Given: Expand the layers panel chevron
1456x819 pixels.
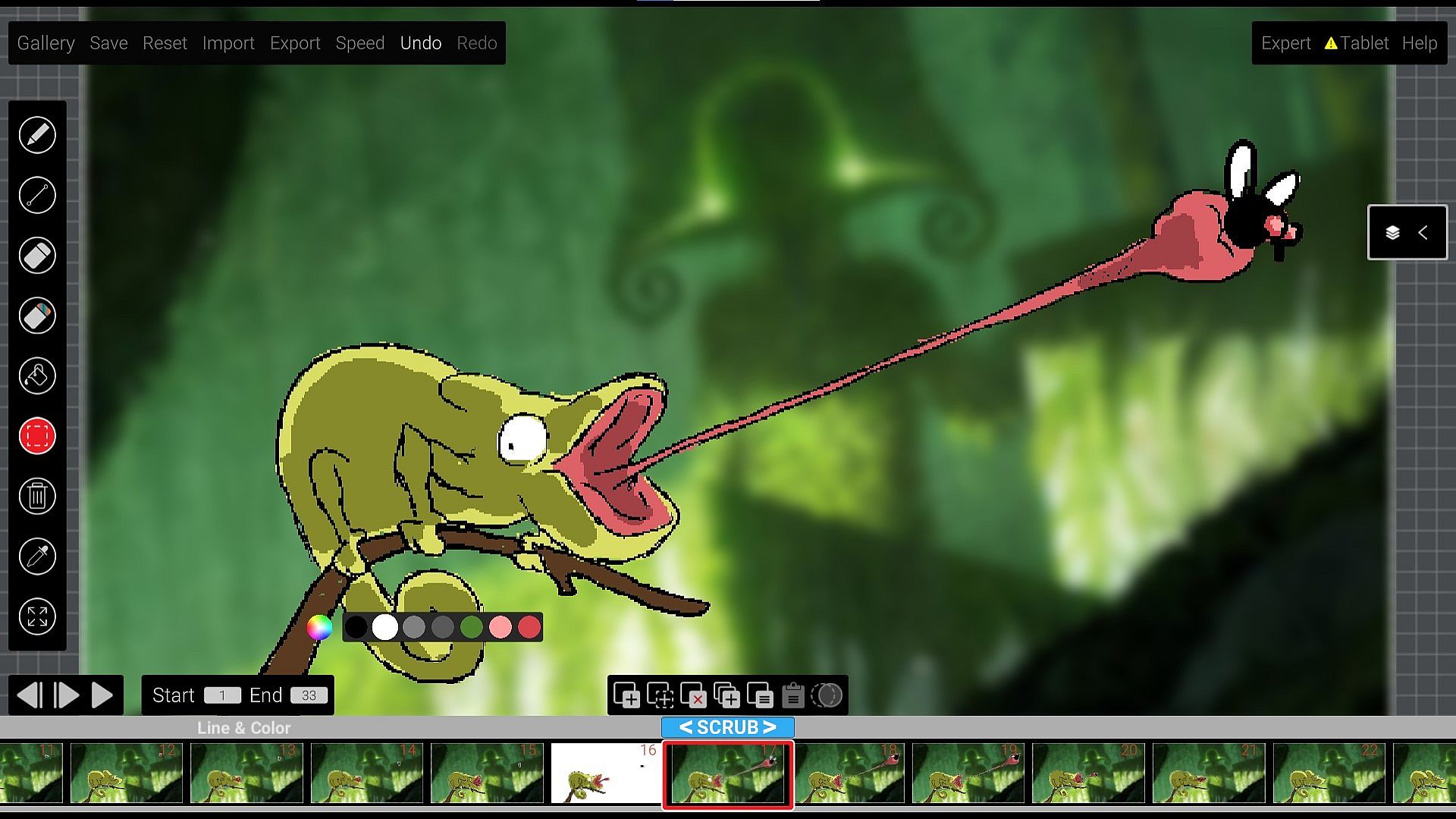Looking at the screenshot, I should click(x=1423, y=233).
